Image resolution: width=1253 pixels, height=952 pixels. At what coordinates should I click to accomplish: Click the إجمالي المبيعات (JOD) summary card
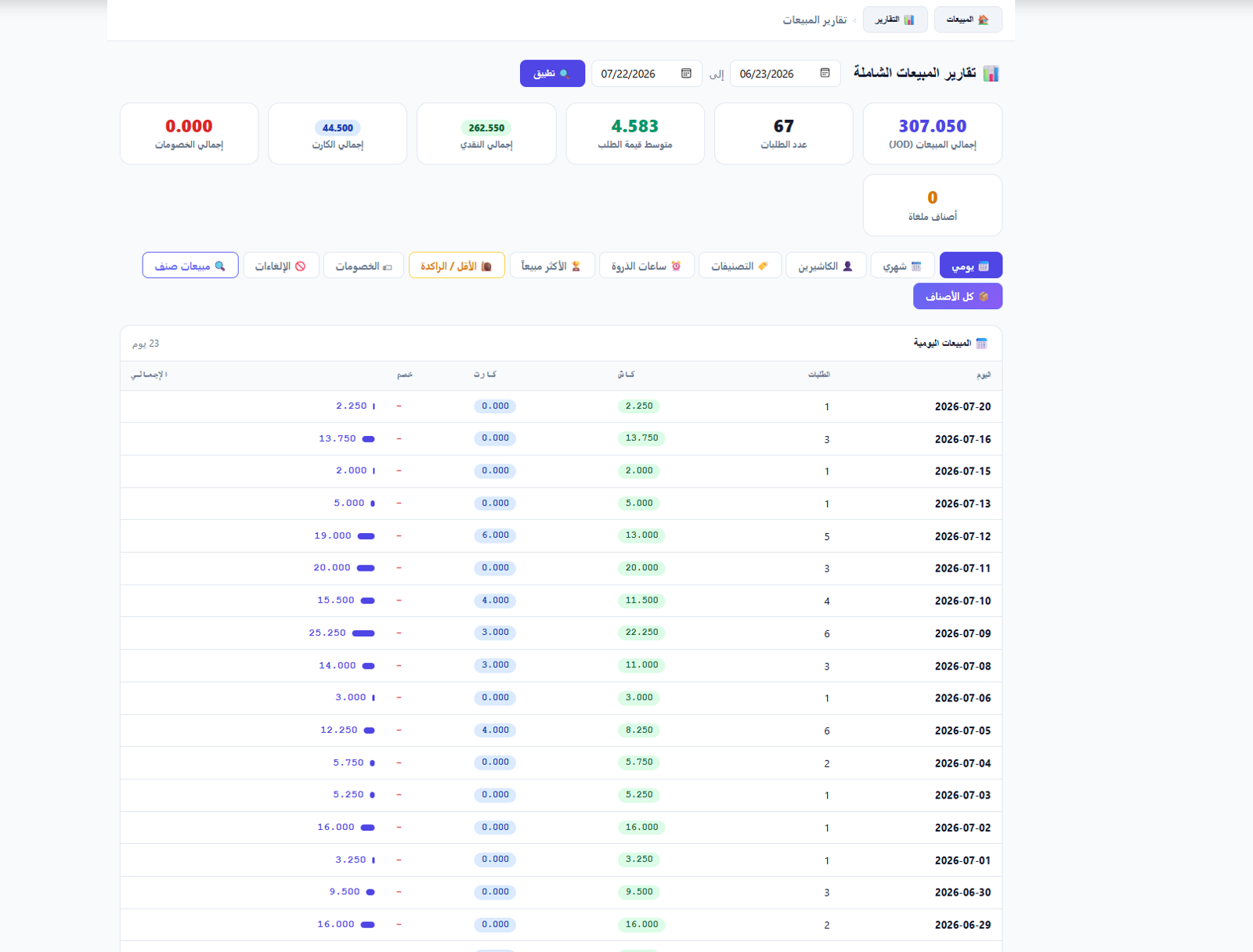(933, 134)
